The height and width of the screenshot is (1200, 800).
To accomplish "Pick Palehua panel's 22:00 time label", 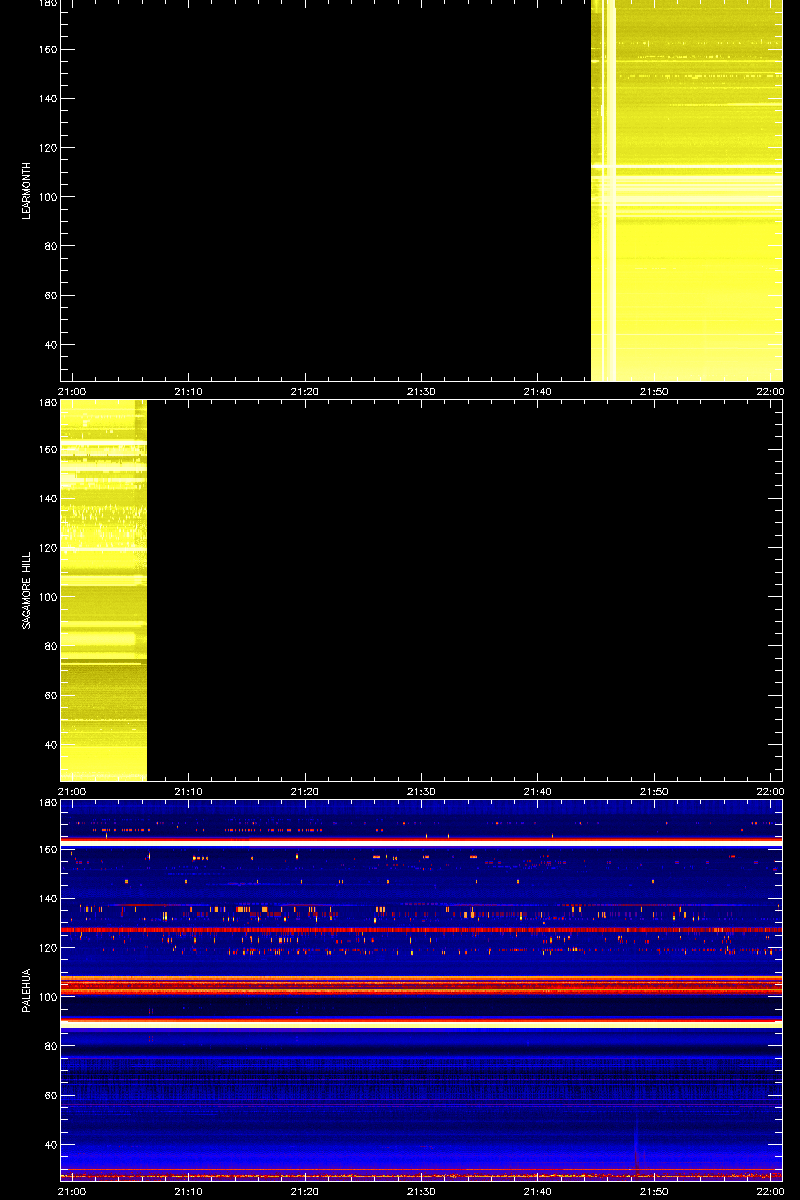I will (770, 1191).
